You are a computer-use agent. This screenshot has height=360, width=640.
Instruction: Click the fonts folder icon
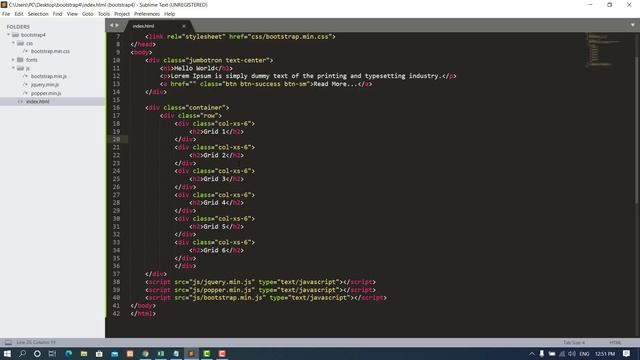(20, 60)
